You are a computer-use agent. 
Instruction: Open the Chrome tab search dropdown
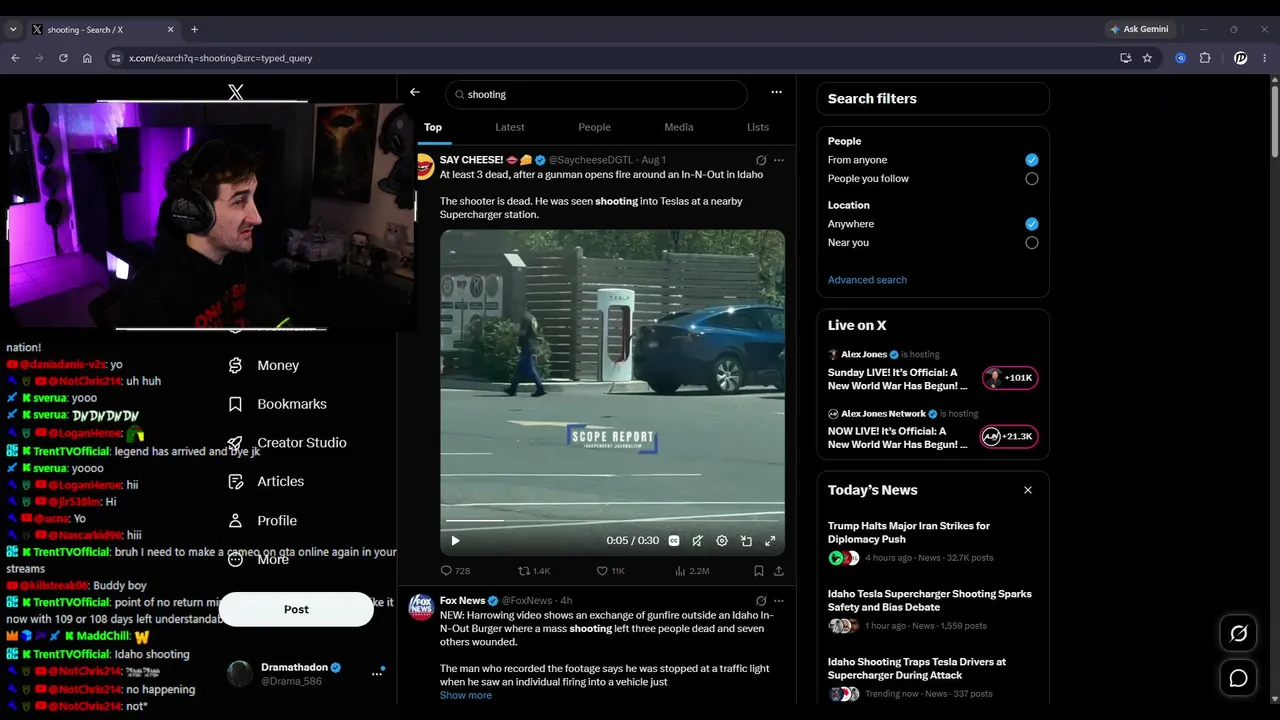point(13,30)
